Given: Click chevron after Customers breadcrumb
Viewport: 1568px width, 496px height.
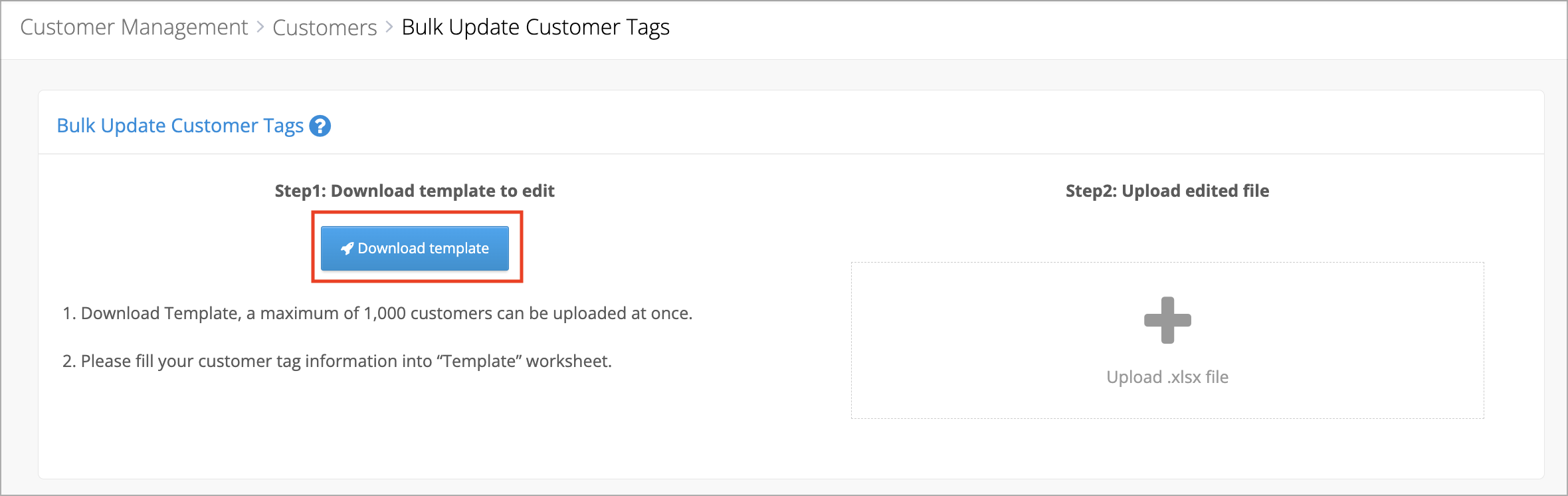Looking at the screenshot, I should tap(389, 27).
